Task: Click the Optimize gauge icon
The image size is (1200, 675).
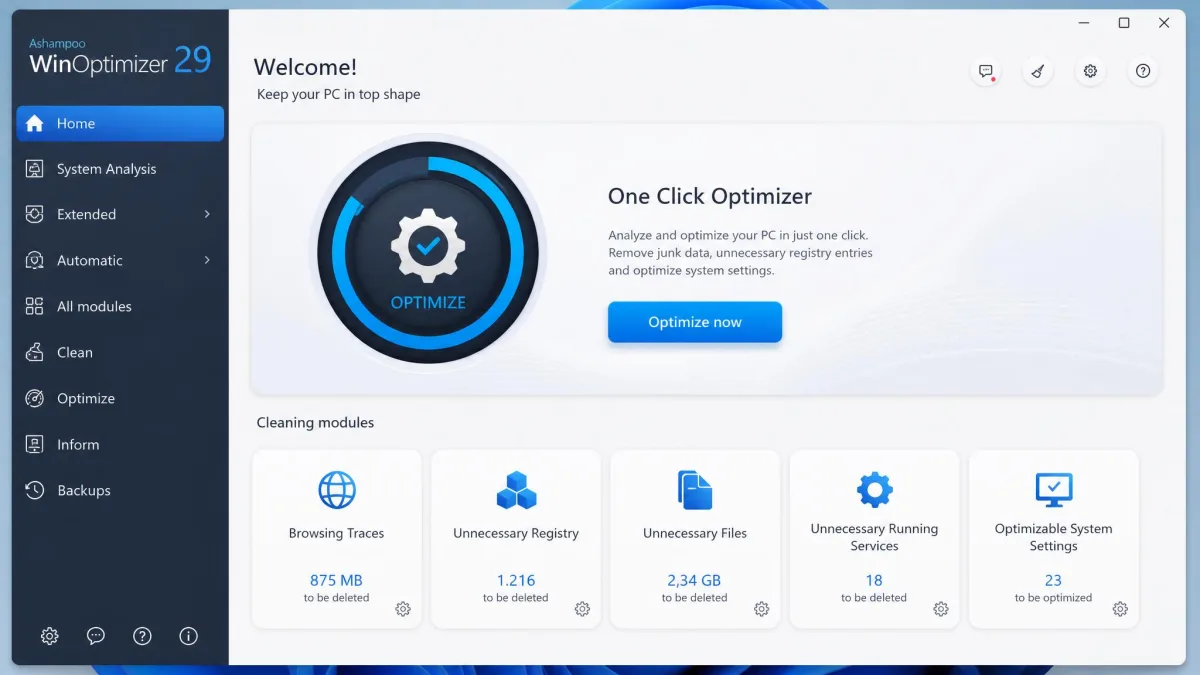Action: 35,398
